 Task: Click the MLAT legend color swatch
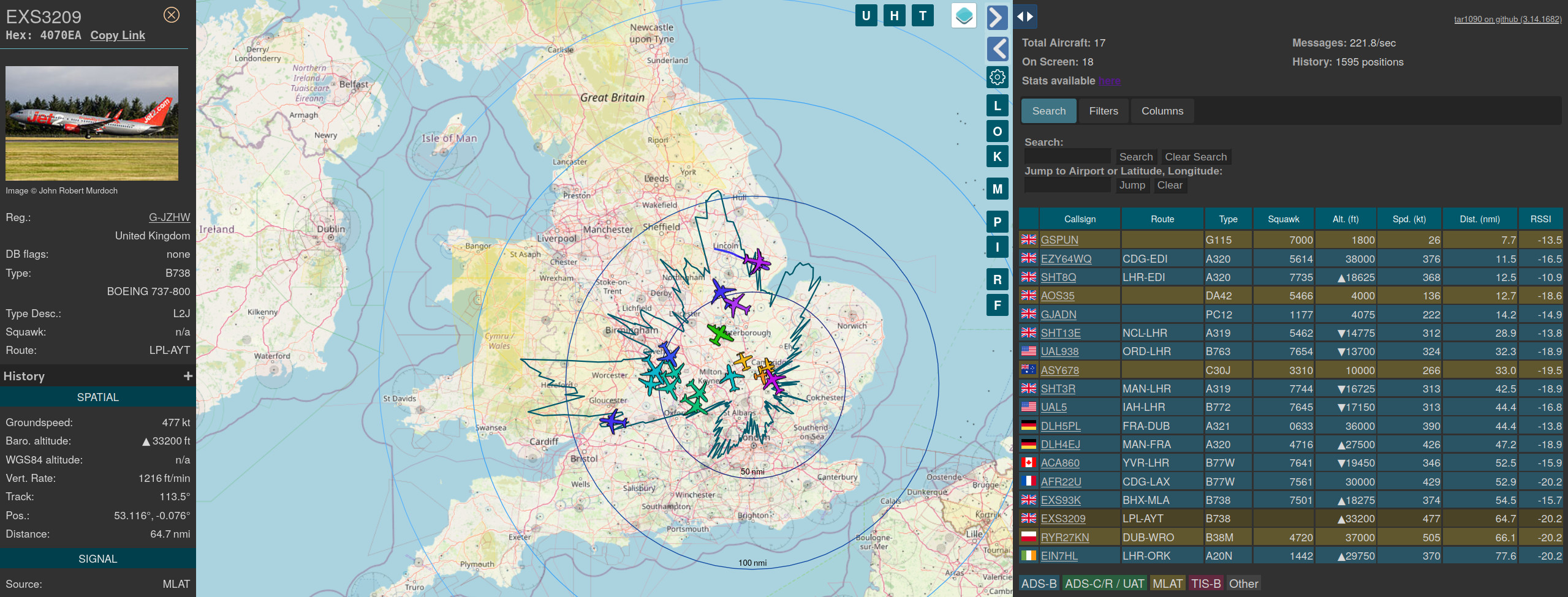click(x=1167, y=584)
